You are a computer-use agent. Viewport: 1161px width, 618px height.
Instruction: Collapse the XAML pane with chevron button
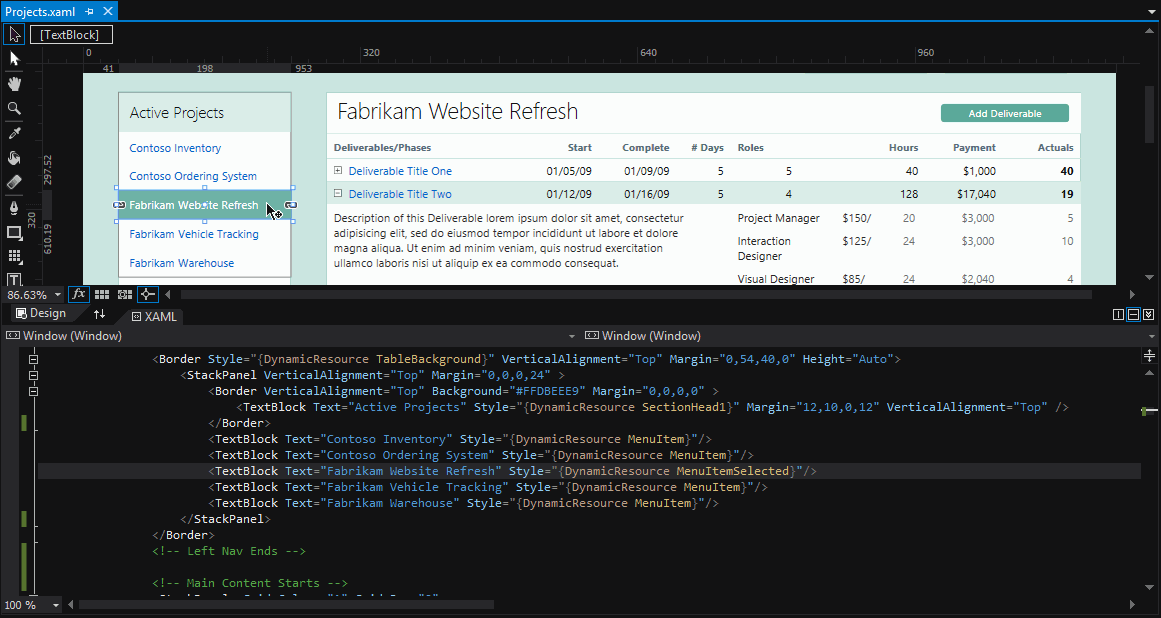click(x=1148, y=315)
